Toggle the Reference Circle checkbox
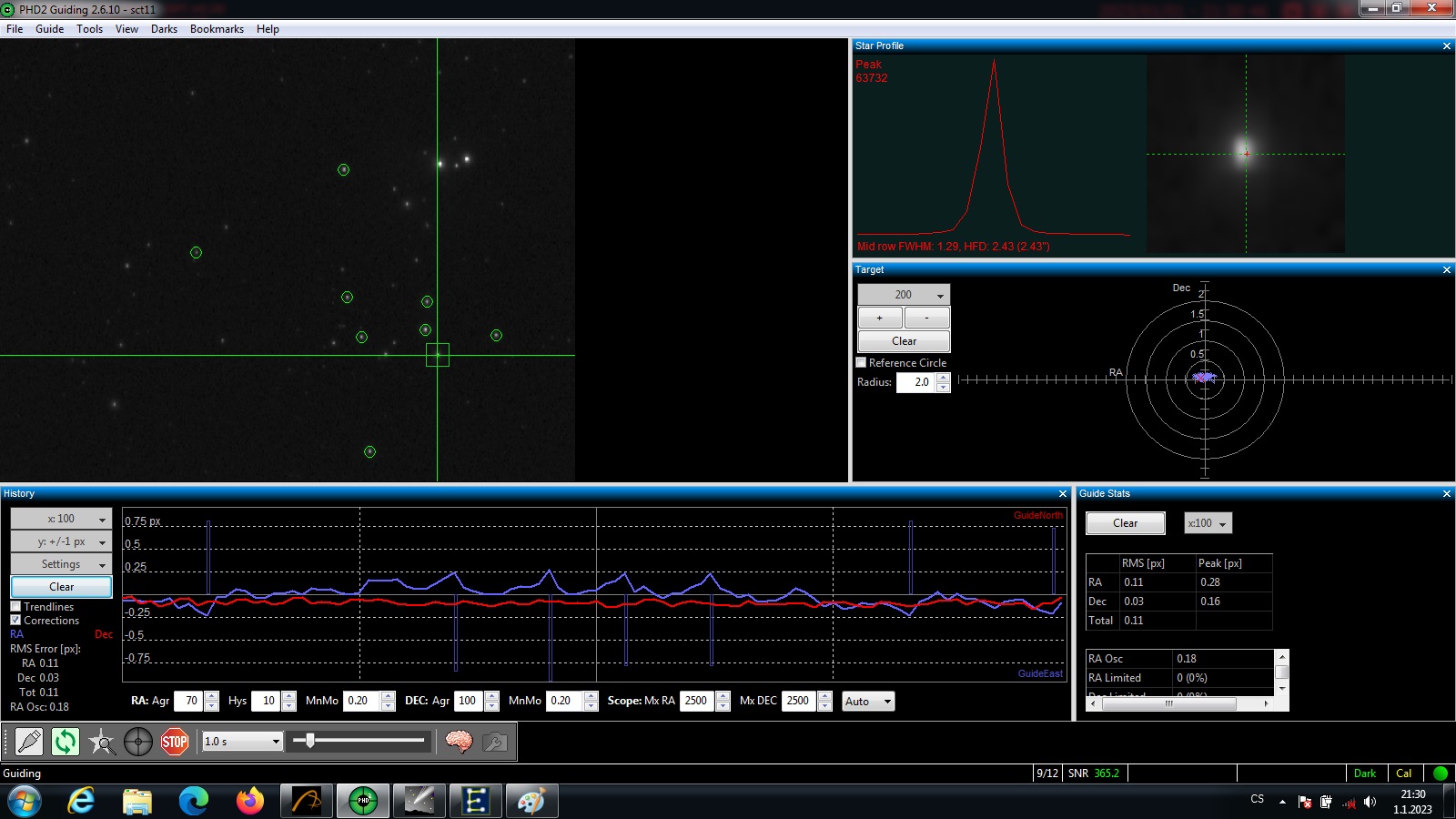 tap(861, 362)
